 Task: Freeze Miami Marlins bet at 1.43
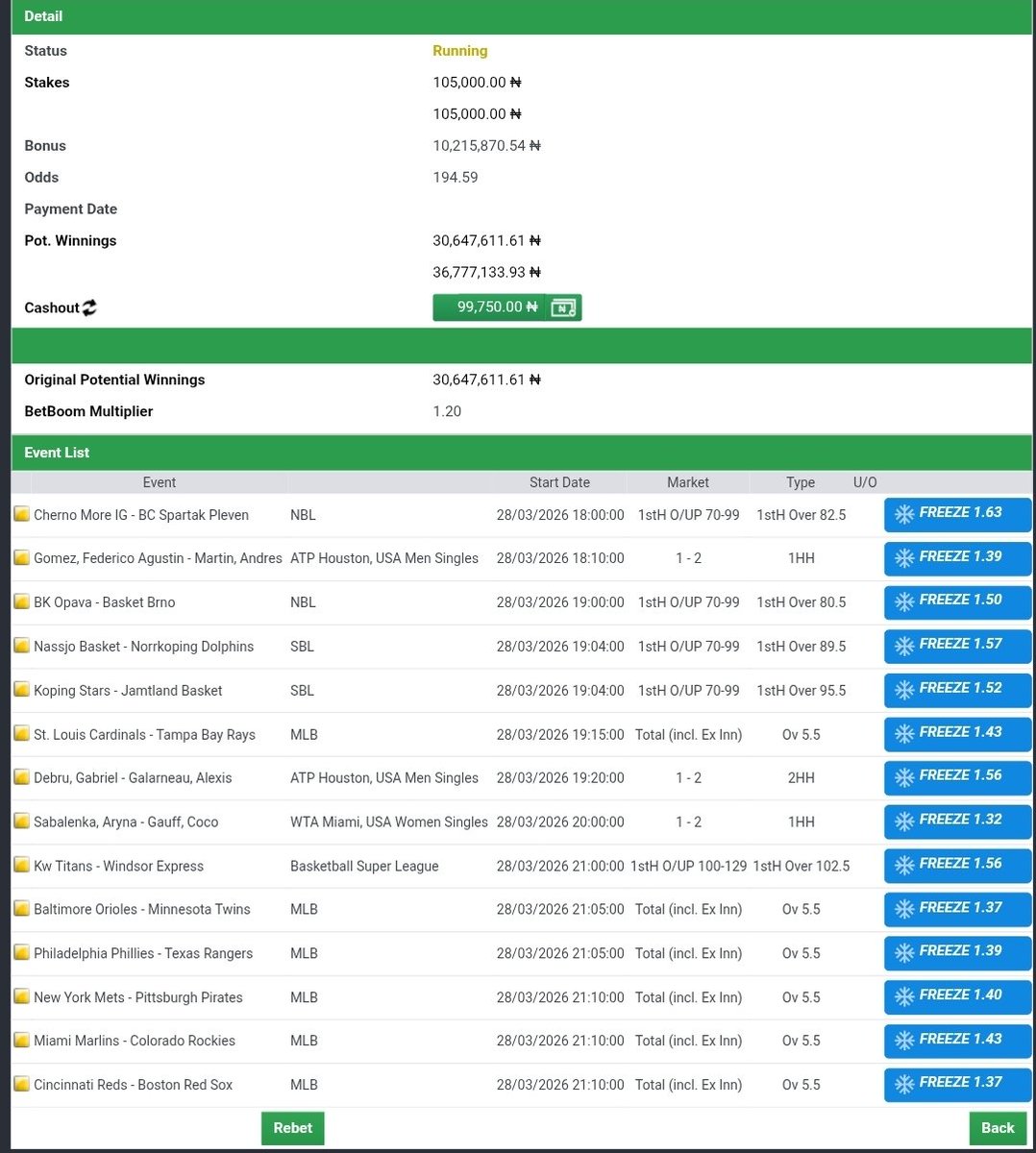tap(957, 1041)
